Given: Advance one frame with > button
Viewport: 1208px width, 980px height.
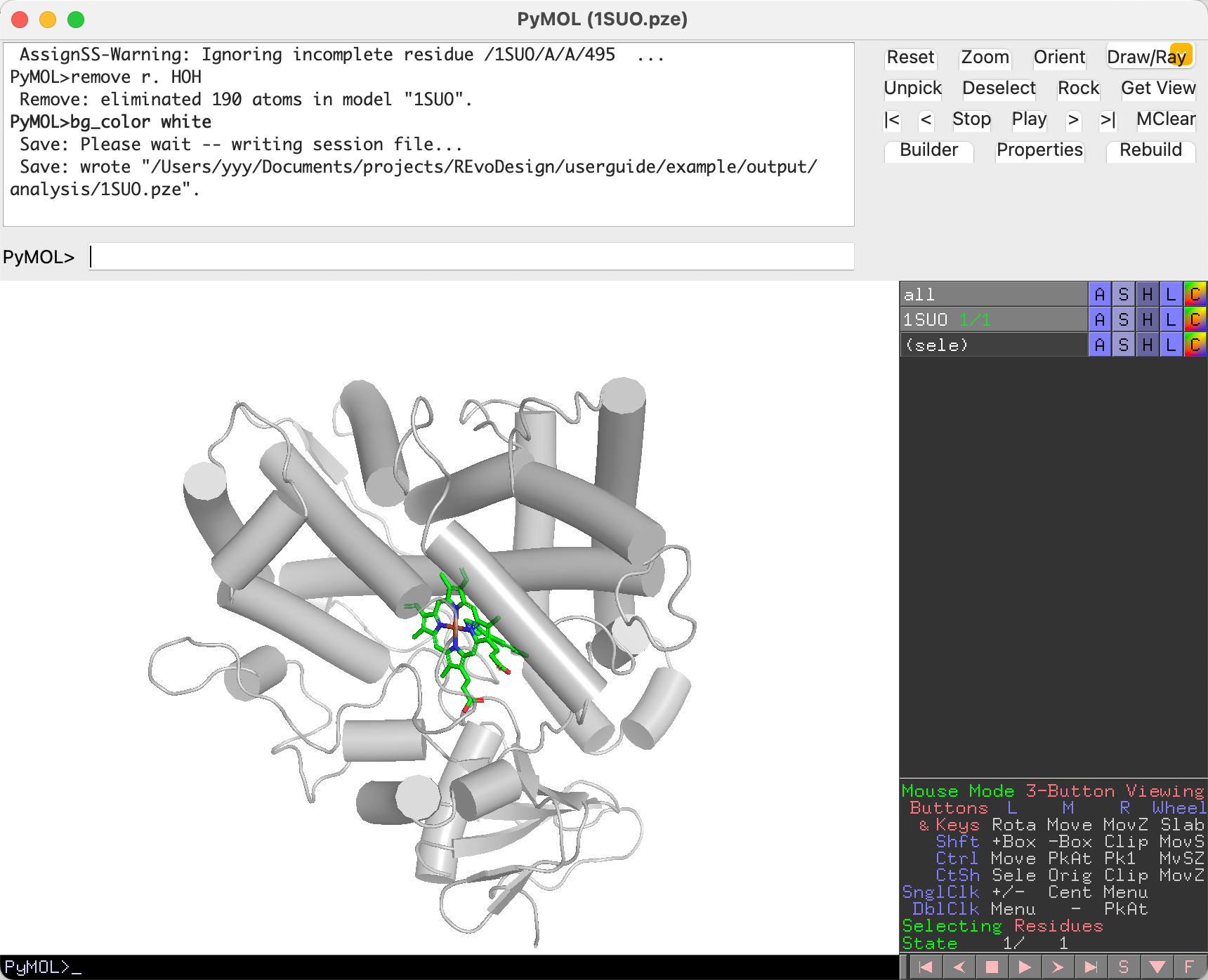Looking at the screenshot, I should (1073, 119).
